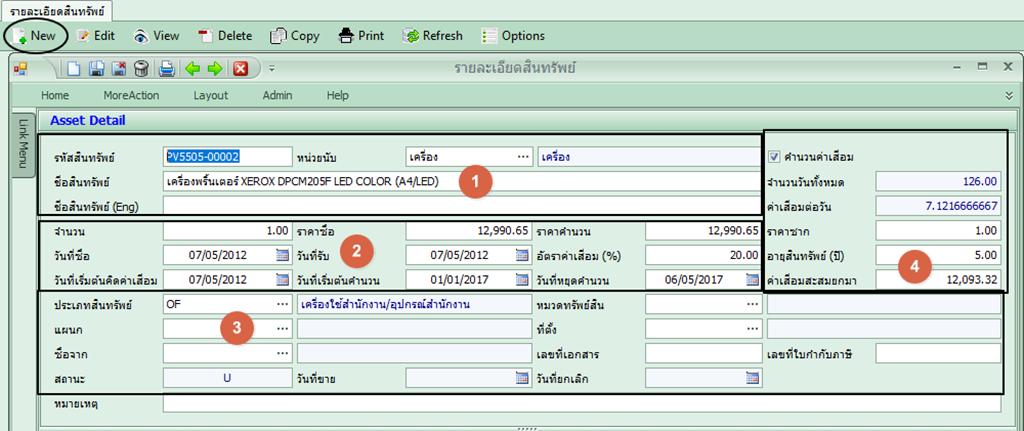Toggle the คำนวนค่าเสื่อม checkbox

[x=774, y=156]
